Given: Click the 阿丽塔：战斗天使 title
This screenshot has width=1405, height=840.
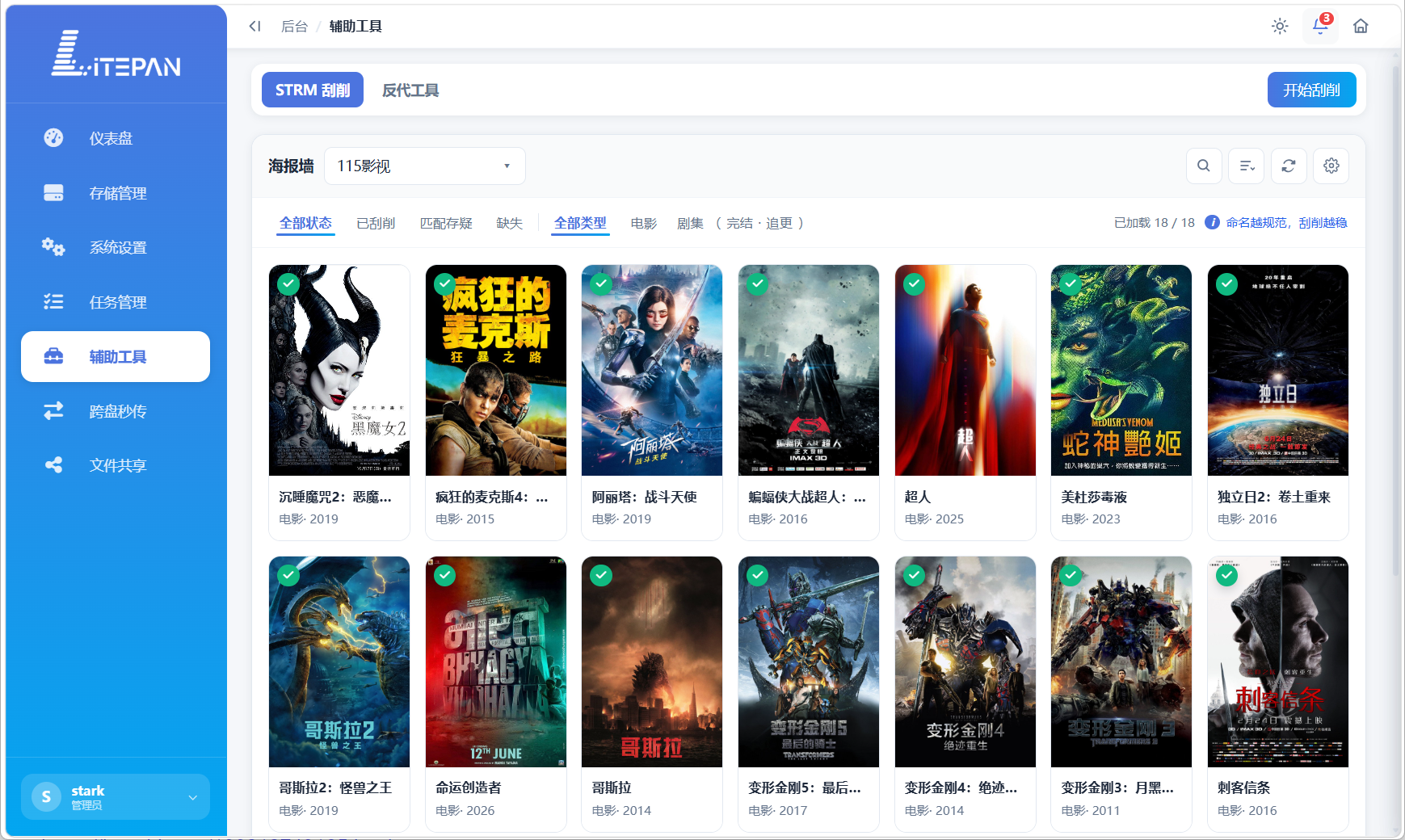Looking at the screenshot, I should pyautogui.click(x=645, y=497).
